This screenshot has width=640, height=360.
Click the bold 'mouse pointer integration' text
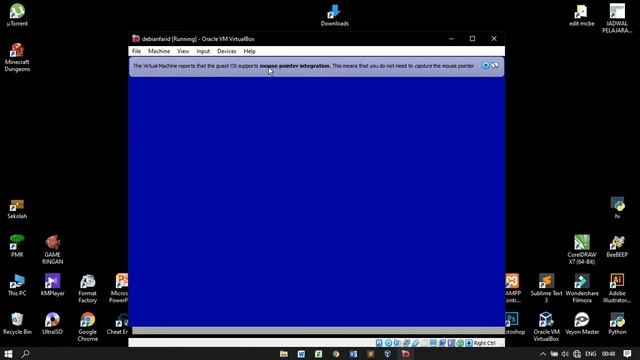295,66
